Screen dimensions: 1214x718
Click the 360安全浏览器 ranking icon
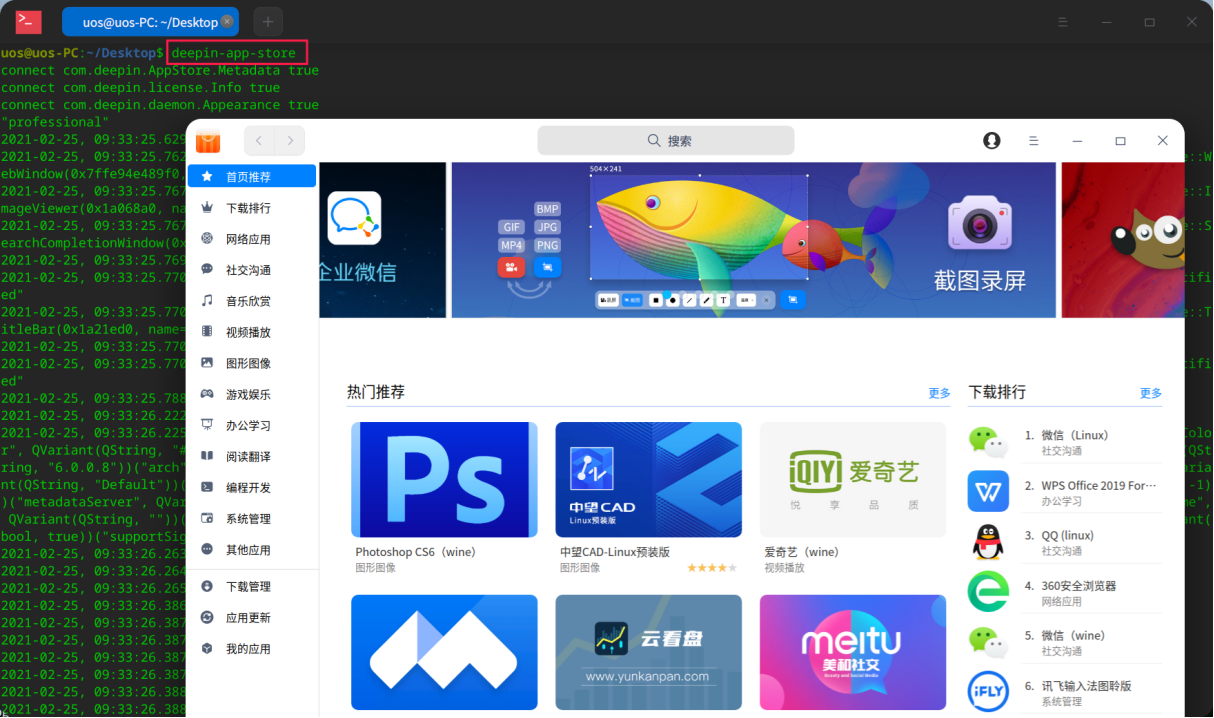tap(988, 592)
